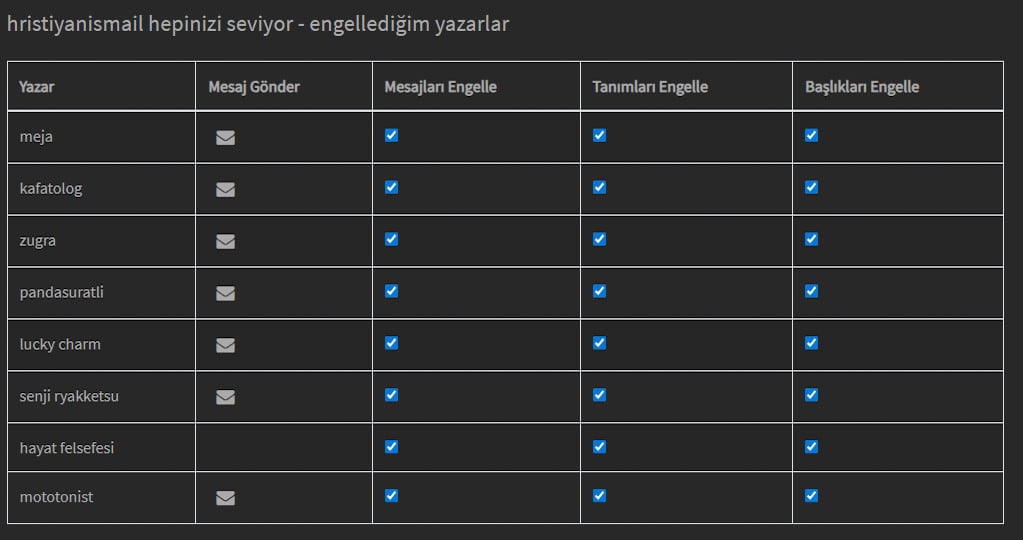1023x540 pixels.
Task: Disable Mesajları Engelle for hayat felsefesi
Action: coord(391,446)
